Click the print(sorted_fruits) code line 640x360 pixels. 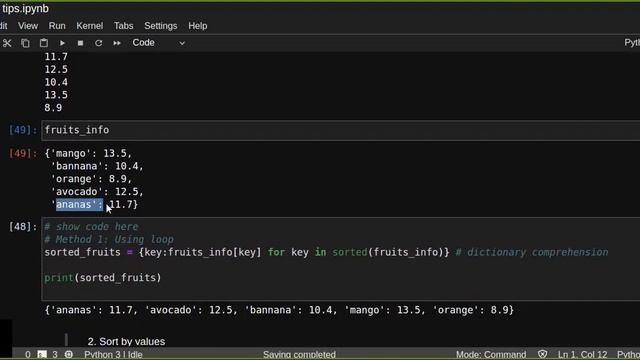[x=103, y=278]
